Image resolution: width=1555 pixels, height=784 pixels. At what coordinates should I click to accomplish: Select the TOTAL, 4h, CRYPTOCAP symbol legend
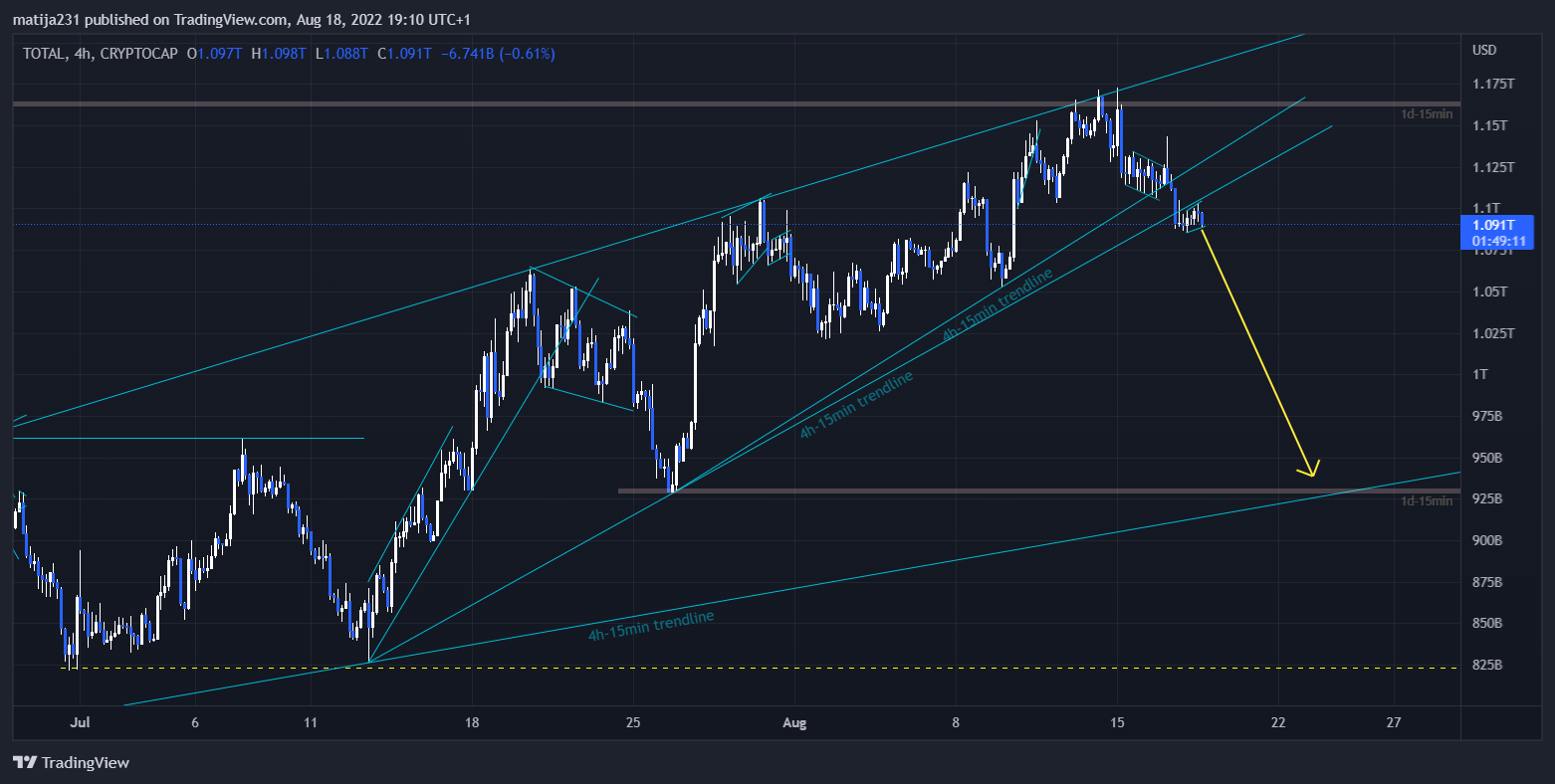(x=101, y=54)
